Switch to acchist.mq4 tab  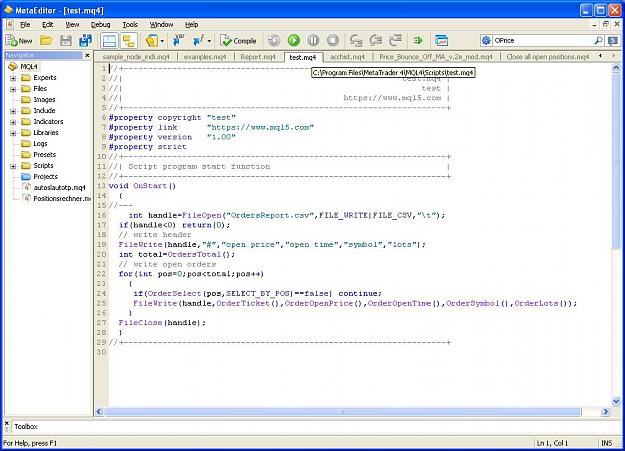347,57
